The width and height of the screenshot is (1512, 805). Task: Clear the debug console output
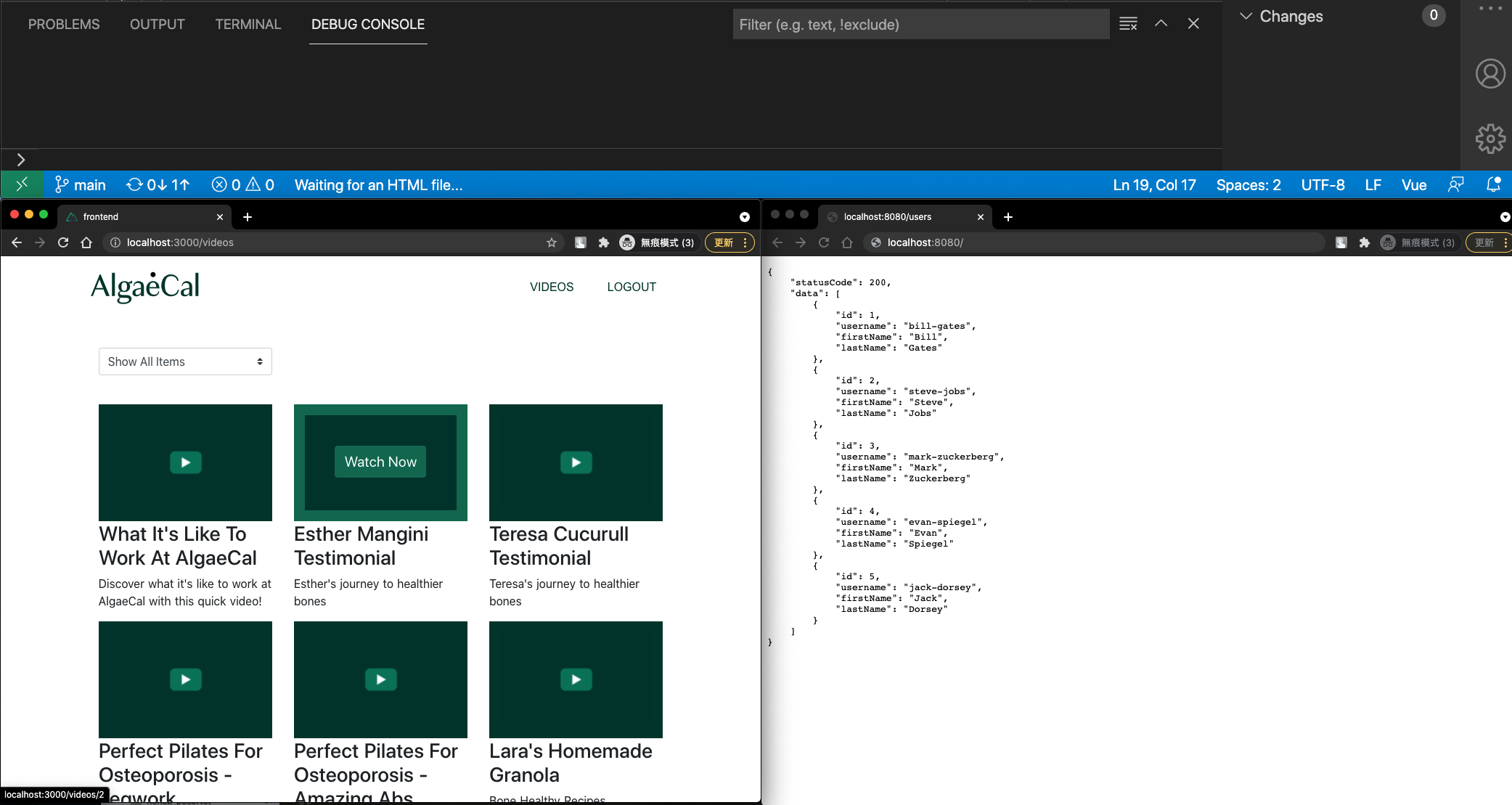[1128, 24]
